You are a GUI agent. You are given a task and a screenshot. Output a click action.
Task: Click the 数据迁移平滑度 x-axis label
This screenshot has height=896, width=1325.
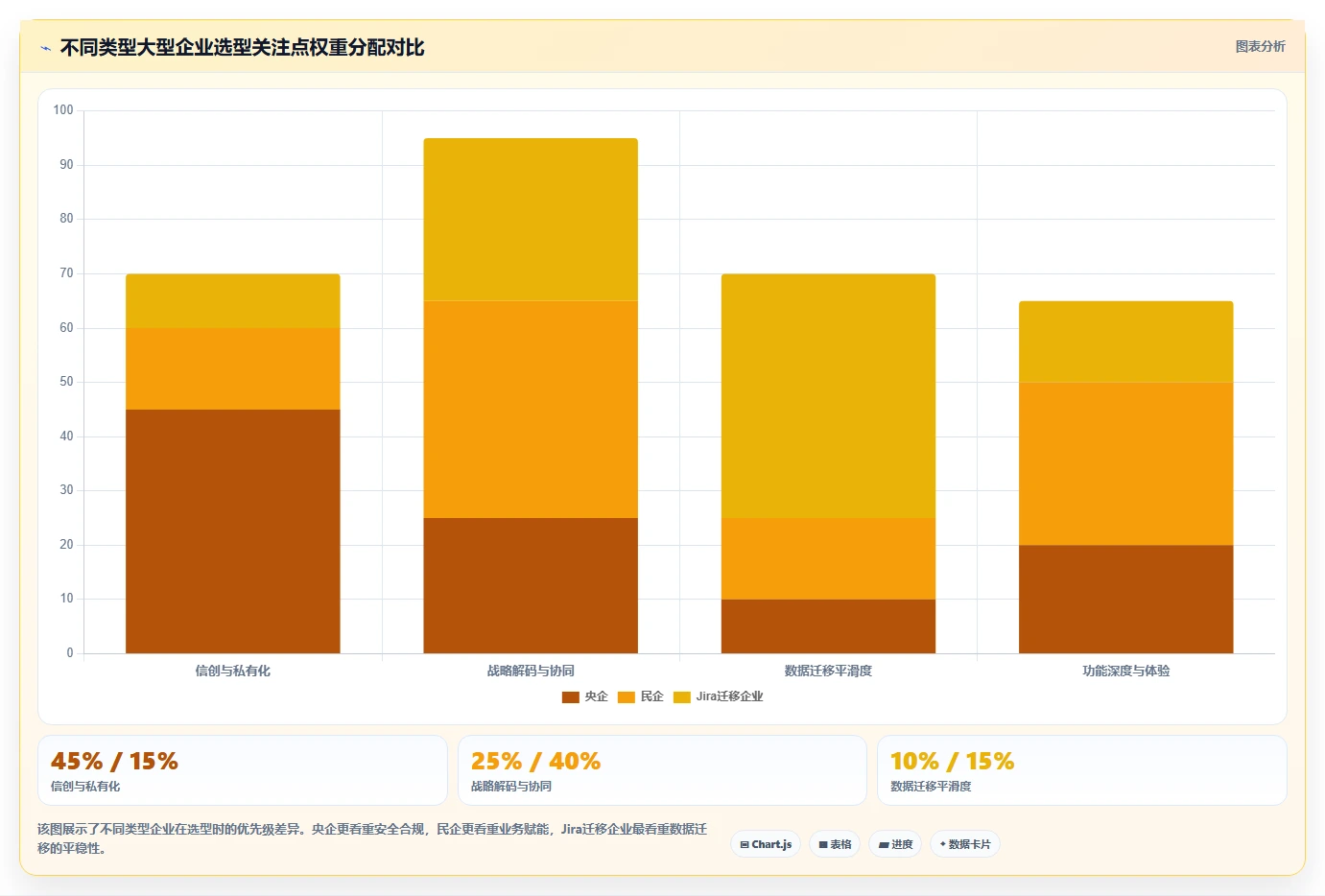coord(828,671)
